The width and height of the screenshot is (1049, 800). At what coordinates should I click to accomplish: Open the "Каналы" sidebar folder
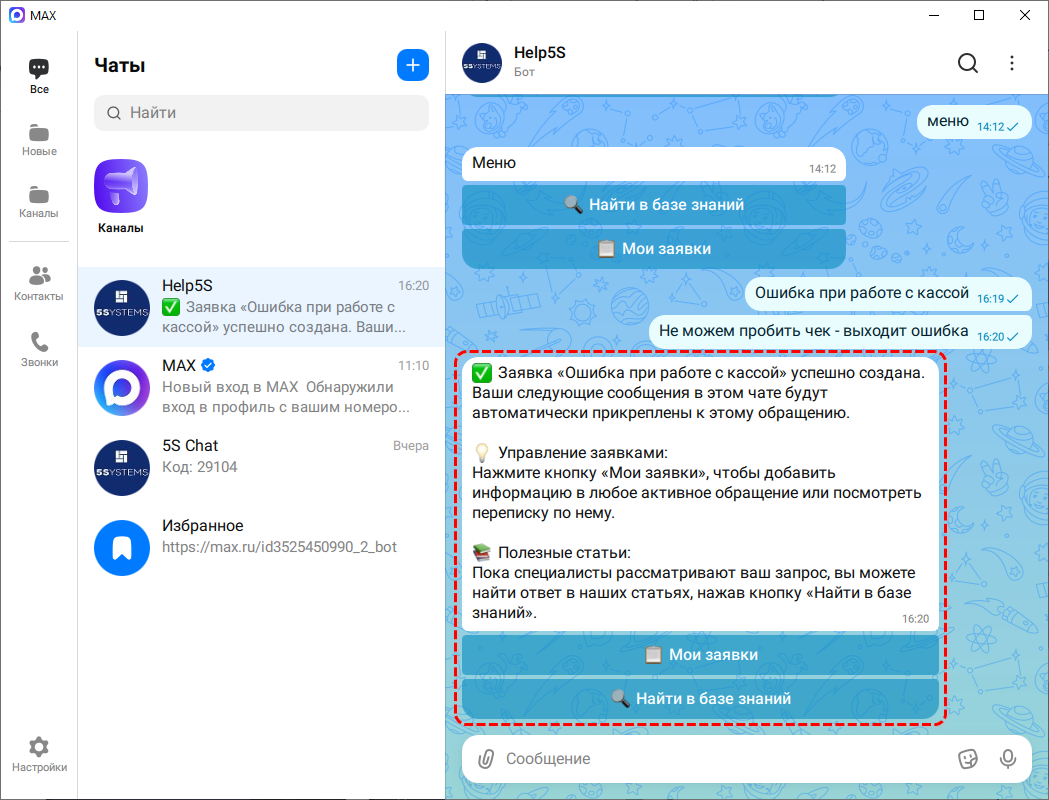(x=39, y=202)
